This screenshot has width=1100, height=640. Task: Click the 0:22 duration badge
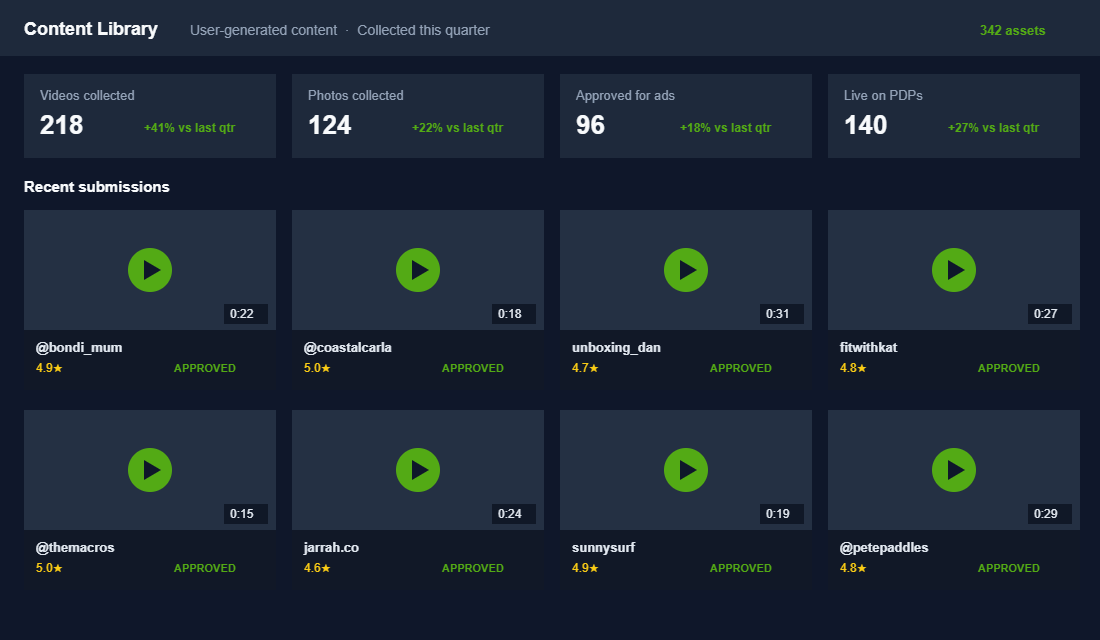(246, 314)
